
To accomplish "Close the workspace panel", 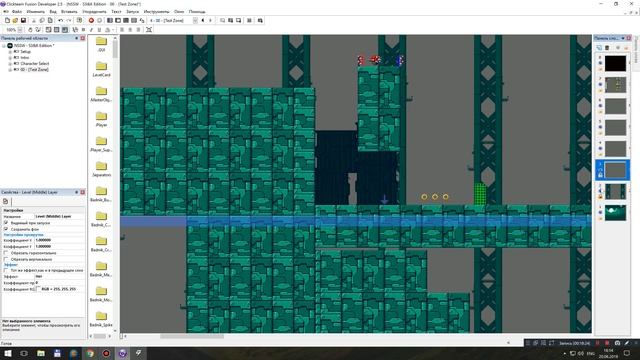I will pos(82,38).
